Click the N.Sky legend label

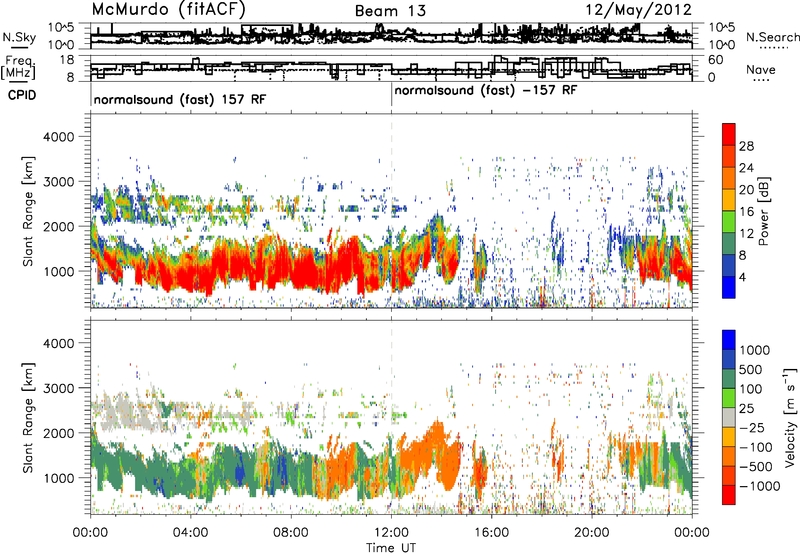[x=19, y=37]
